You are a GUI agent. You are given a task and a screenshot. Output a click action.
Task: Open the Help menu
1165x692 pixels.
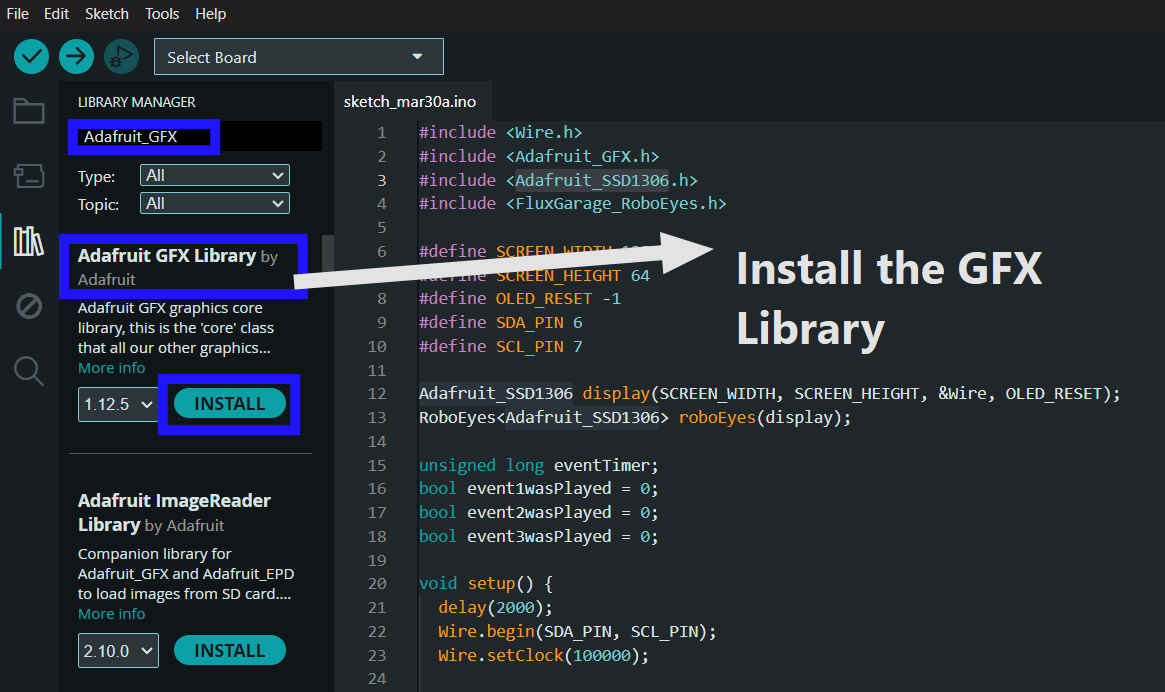[210, 13]
